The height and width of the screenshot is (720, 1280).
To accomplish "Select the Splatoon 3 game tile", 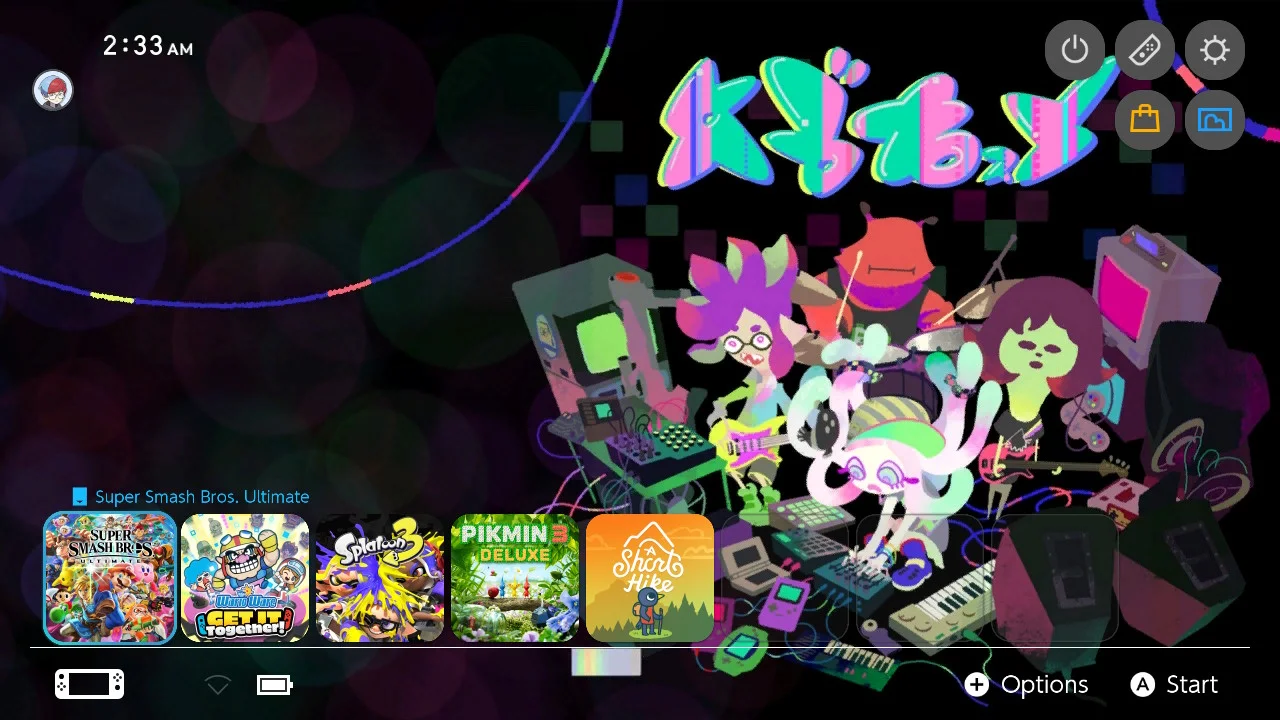I will pyautogui.click(x=380, y=578).
